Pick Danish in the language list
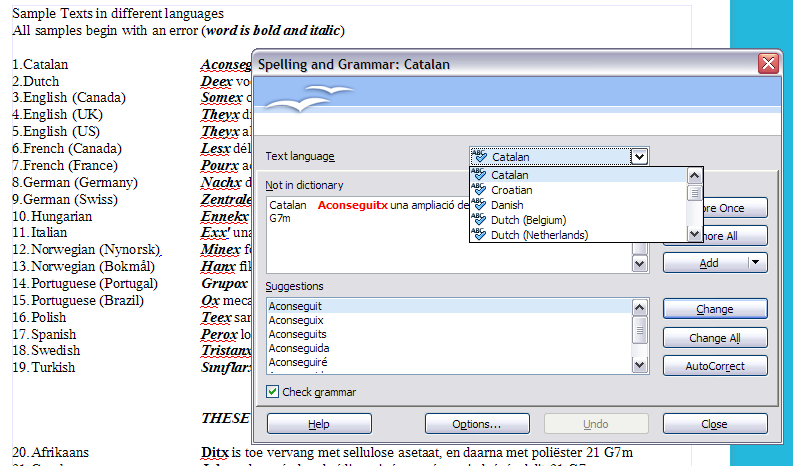This screenshot has height=466, width=793. pos(507,205)
